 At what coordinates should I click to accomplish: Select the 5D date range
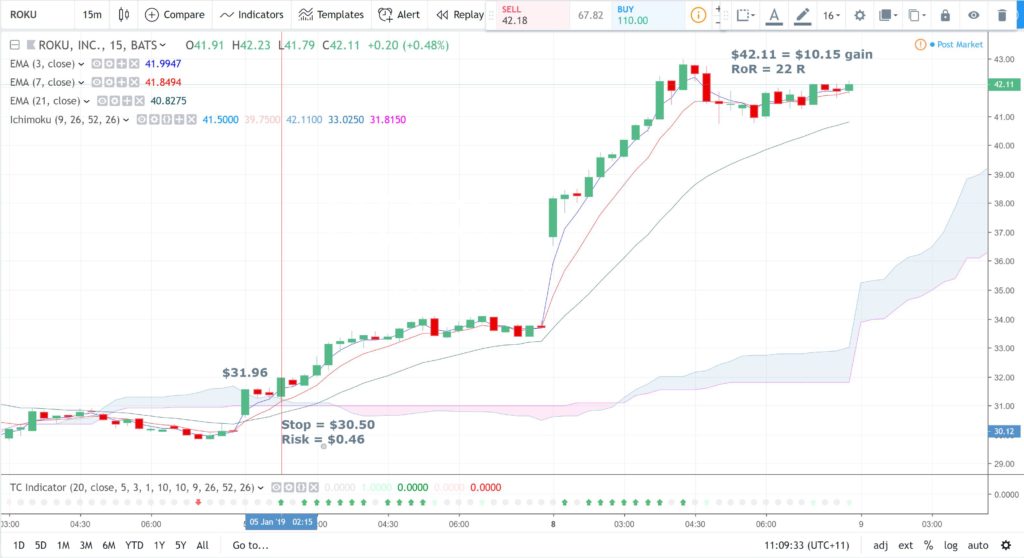(x=40, y=545)
